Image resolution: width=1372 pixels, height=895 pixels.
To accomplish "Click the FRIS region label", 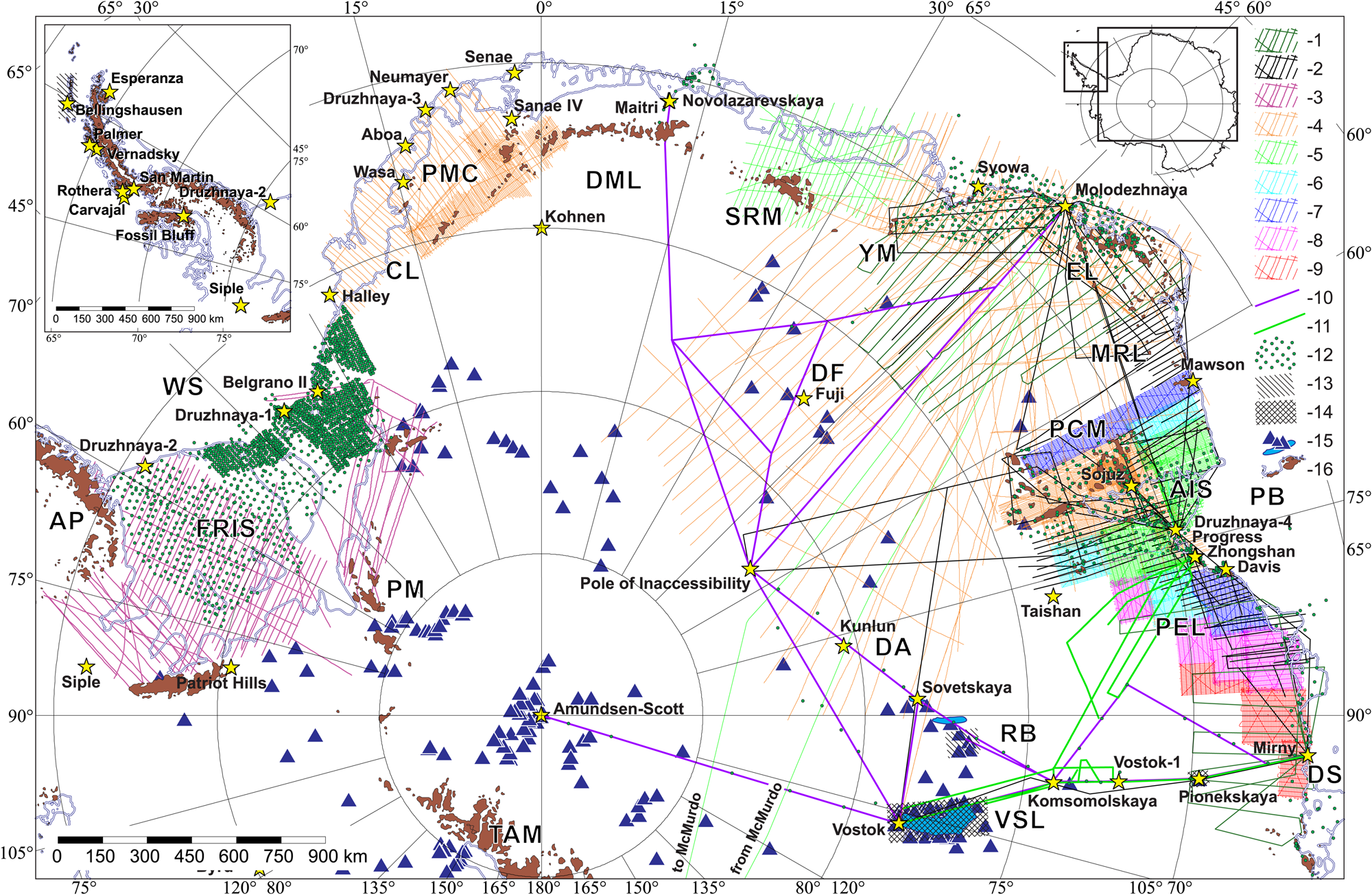I will [x=226, y=528].
